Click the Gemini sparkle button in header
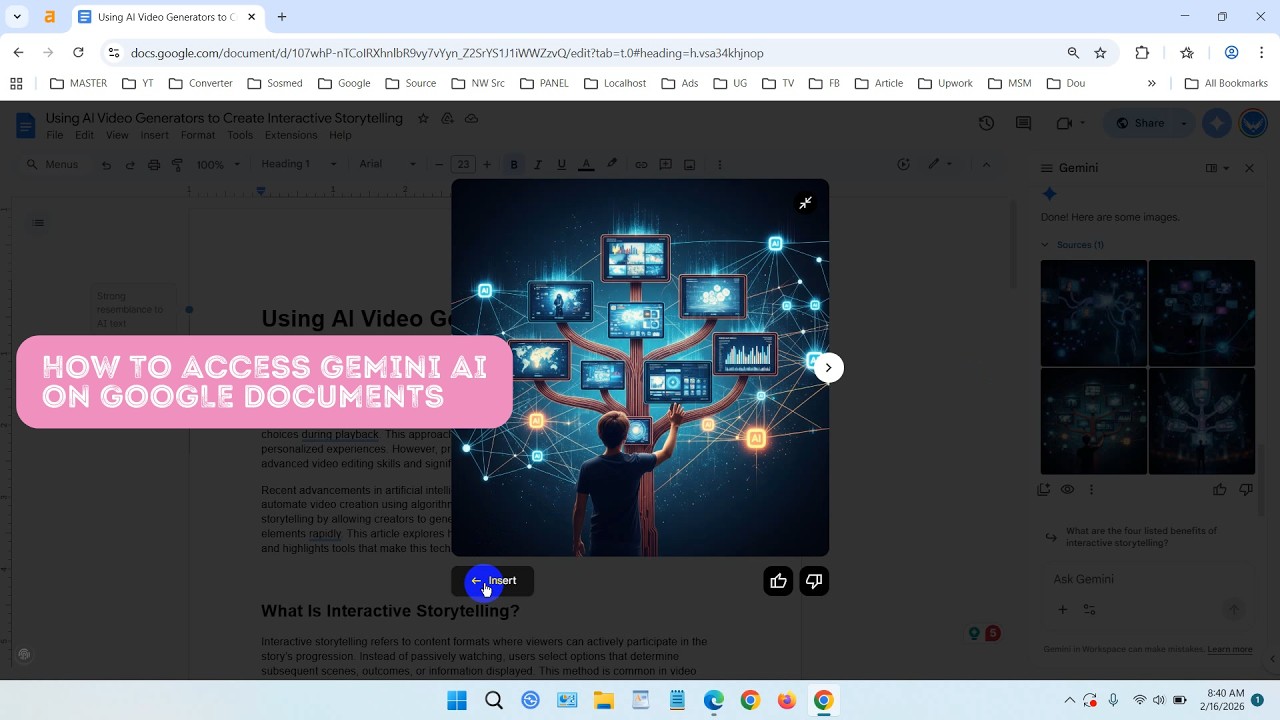The width and height of the screenshot is (1280, 720). click(1217, 123)
